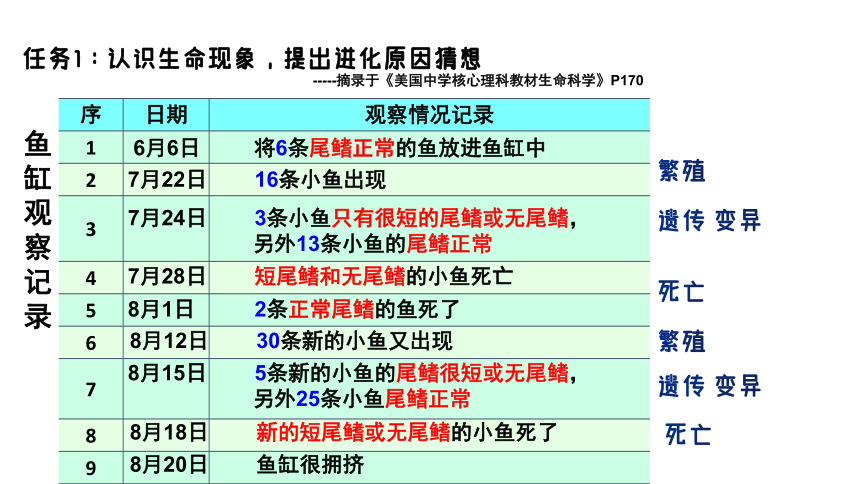Click the '序' column header
Viewport: 860px width, 484px height.
click(91, 115)
